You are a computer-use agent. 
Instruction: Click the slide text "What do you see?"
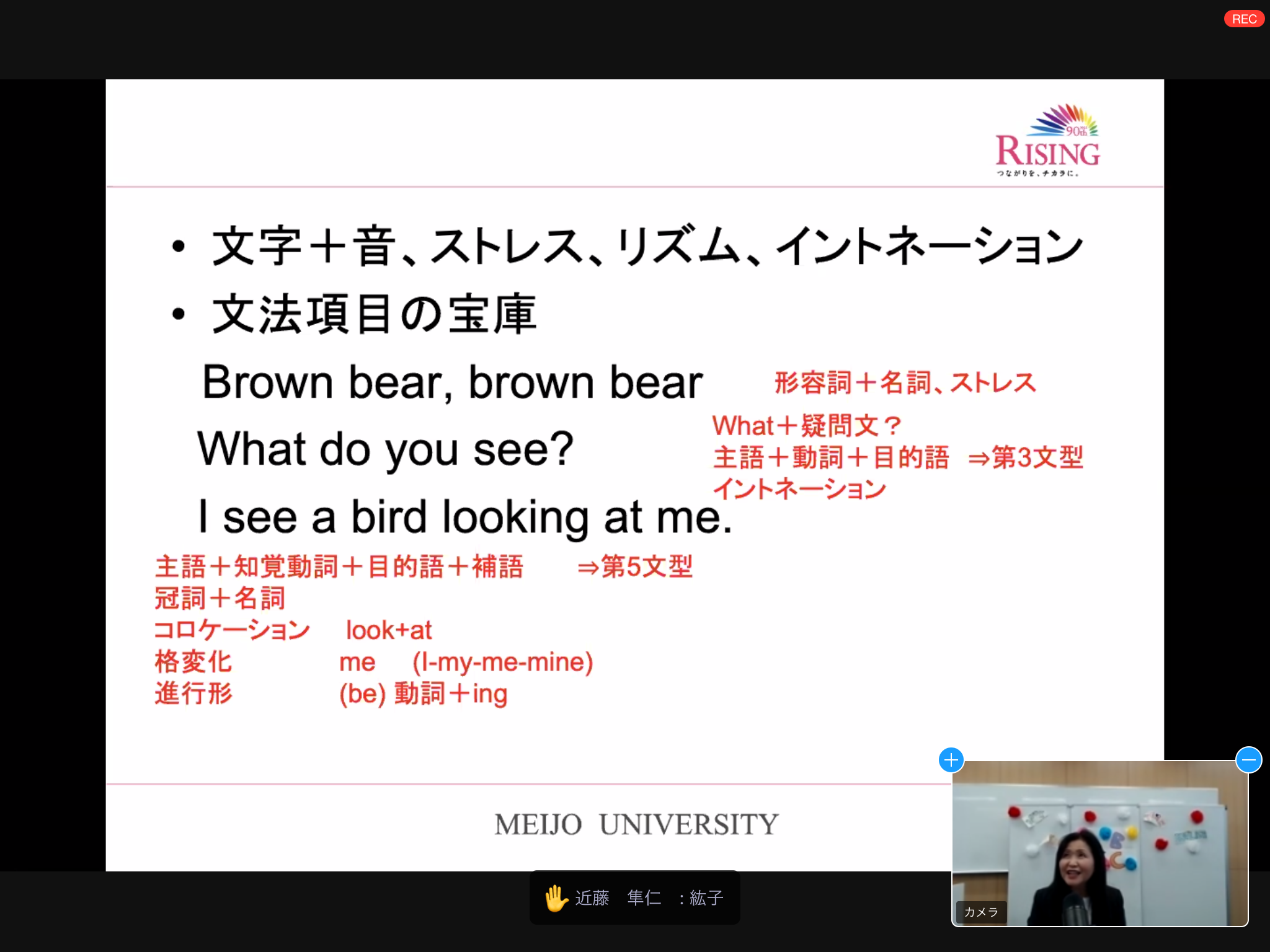(386, 450)
